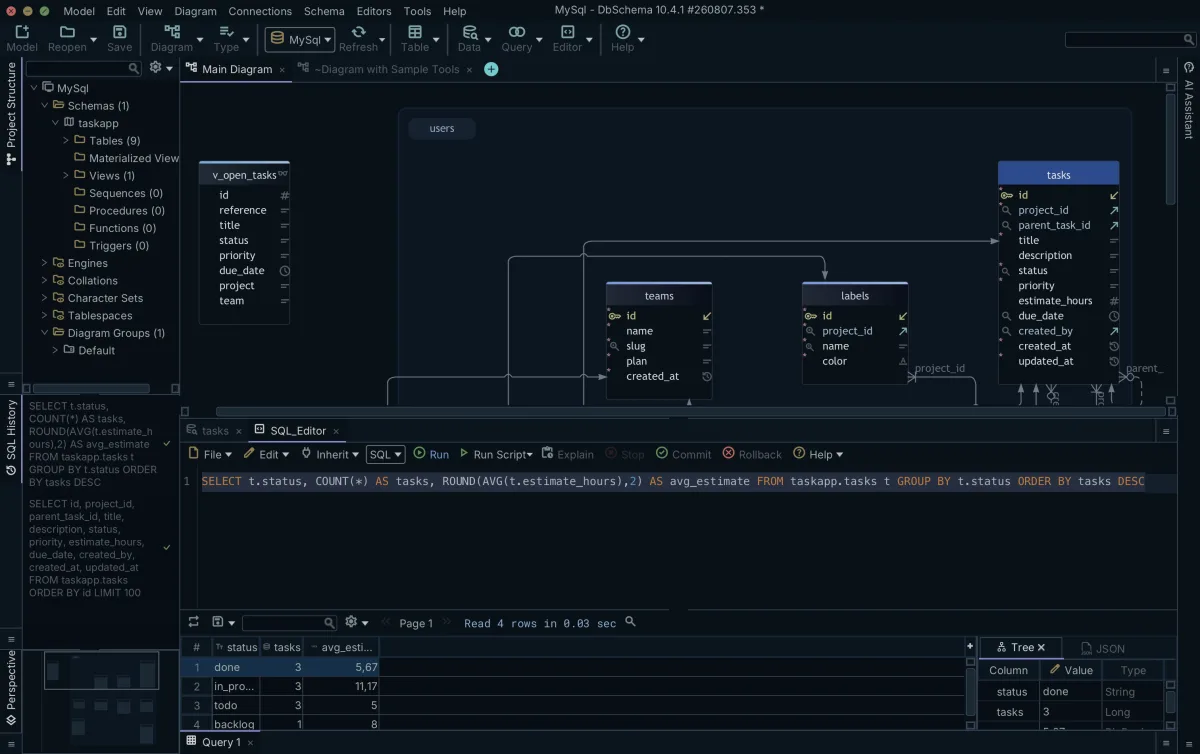
Task: Open the SQL language dropdown
Action: 385,454
